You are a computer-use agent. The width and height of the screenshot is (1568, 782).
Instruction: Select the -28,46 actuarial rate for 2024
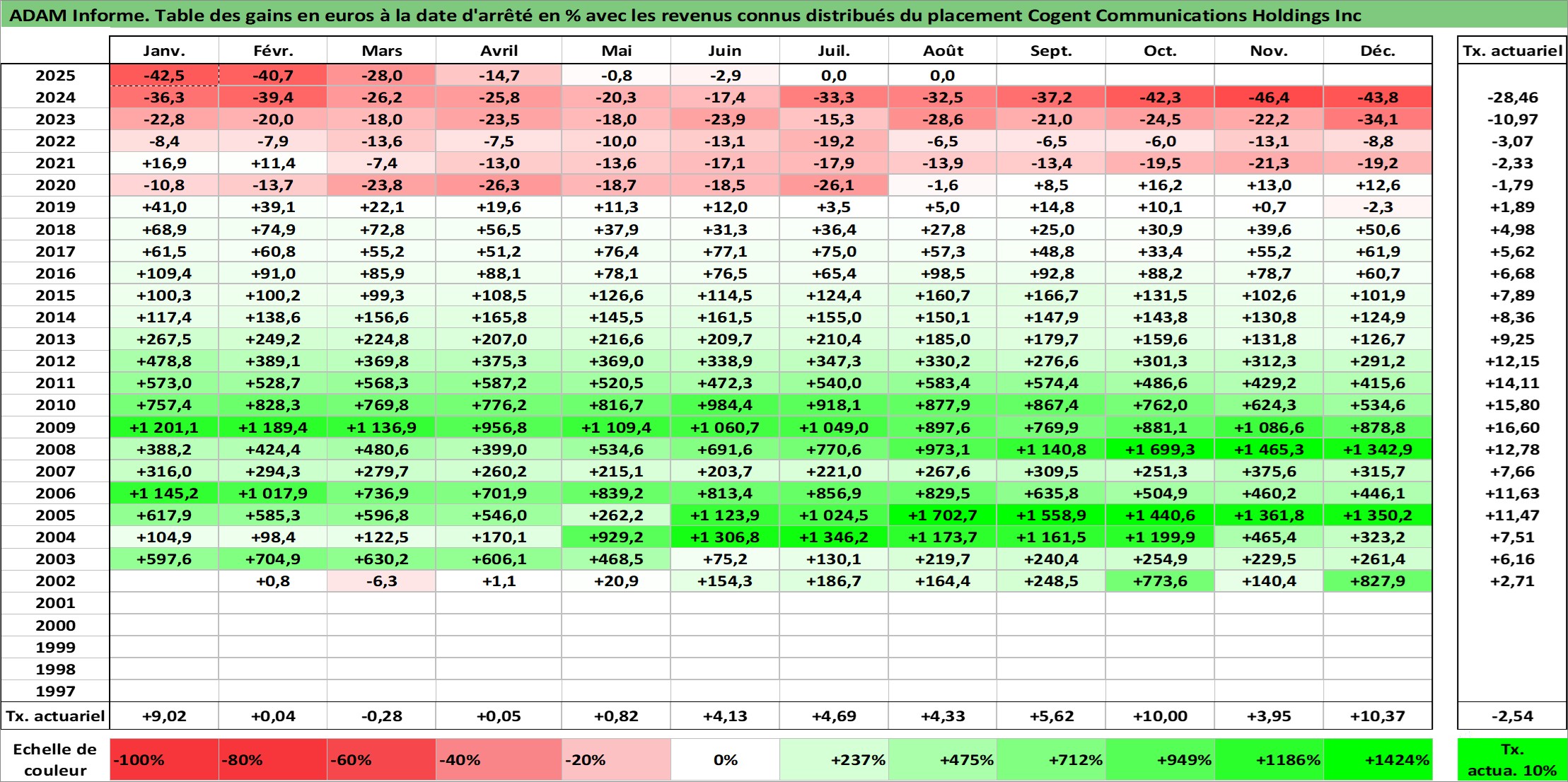point(1512,98)
